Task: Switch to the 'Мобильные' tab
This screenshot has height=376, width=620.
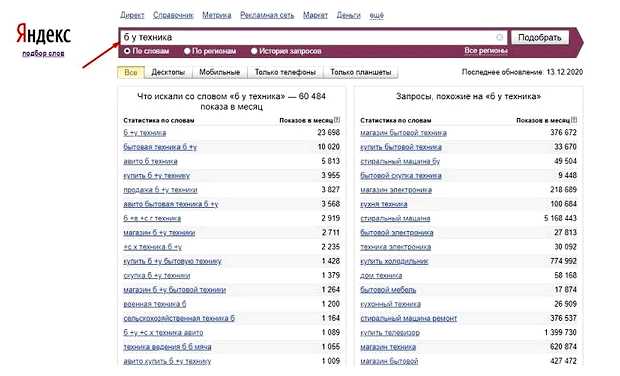Action: tap(219, 72)
